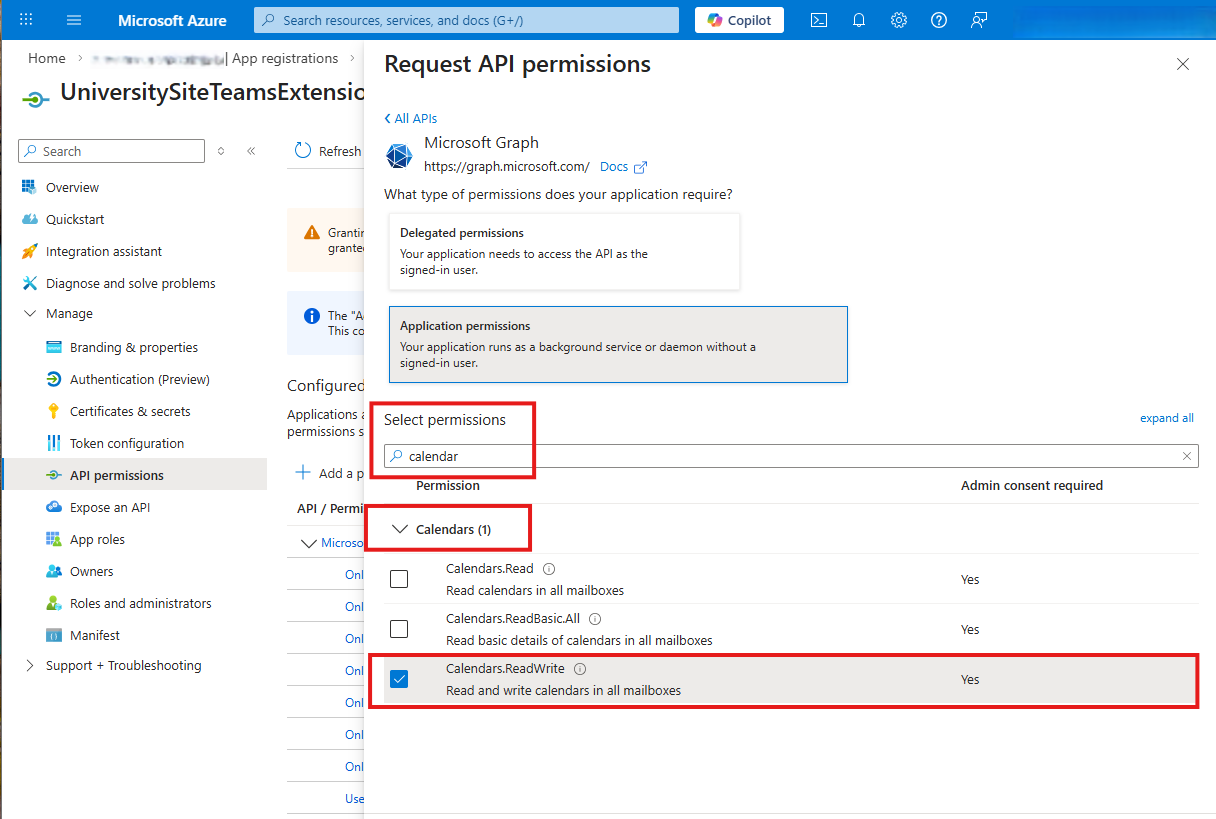Click the app registration logo icon

click(35, 98)
